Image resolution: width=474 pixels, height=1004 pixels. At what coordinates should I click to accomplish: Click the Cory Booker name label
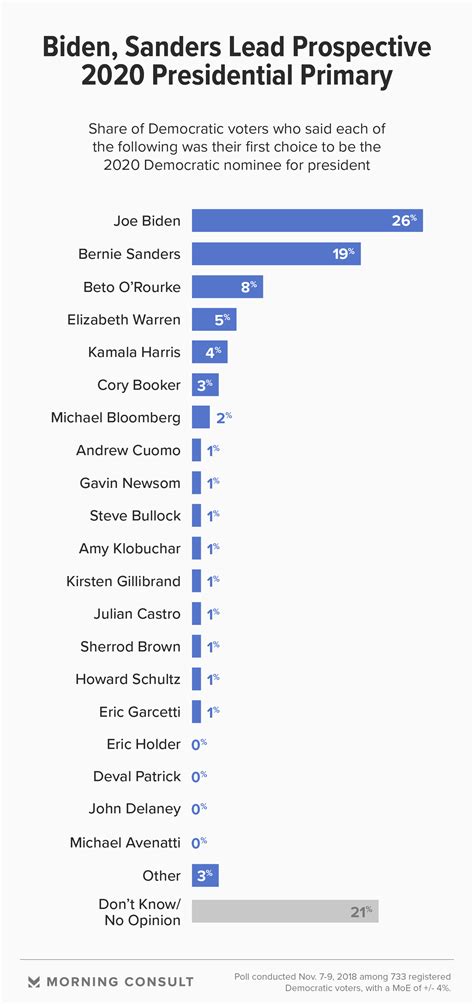coord(138,385)
